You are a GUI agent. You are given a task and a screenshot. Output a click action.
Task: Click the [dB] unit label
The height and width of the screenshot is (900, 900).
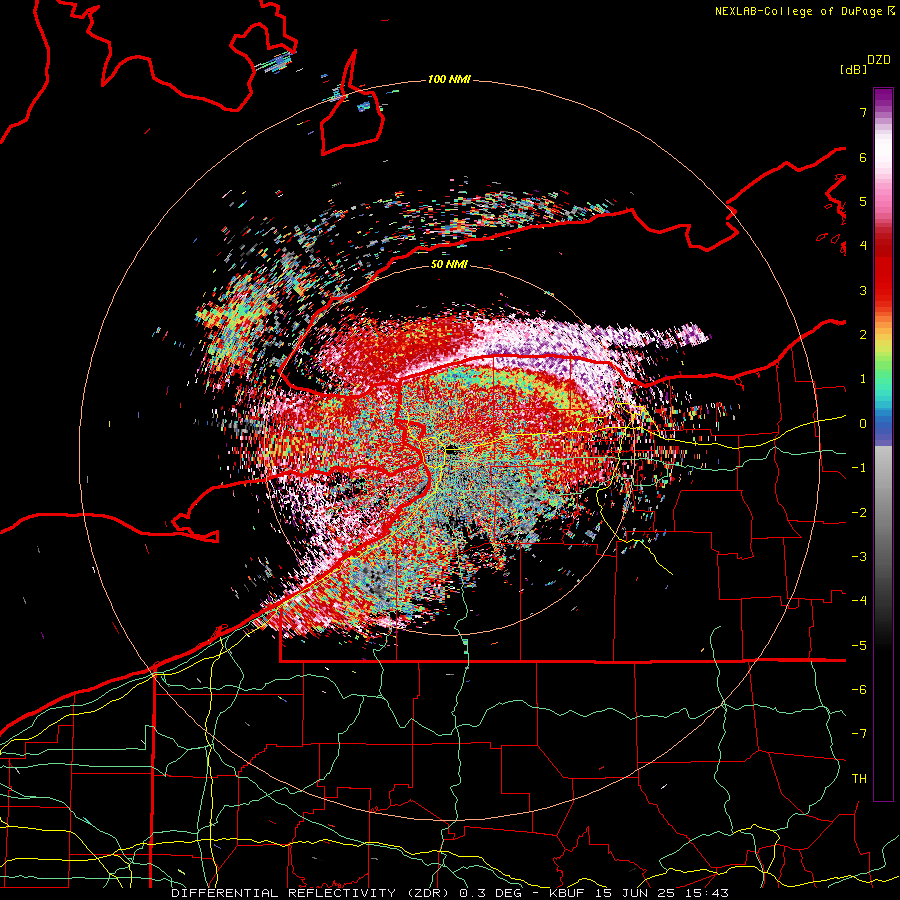[853, 69]
